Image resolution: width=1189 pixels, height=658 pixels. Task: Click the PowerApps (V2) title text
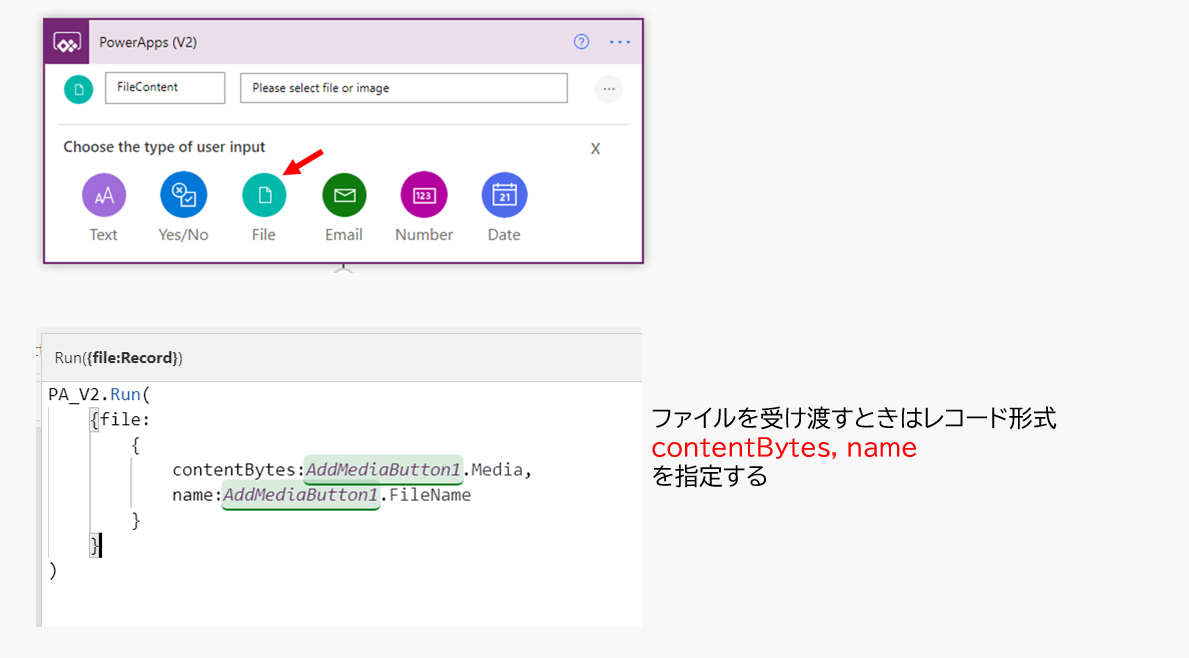click(148, 42)
